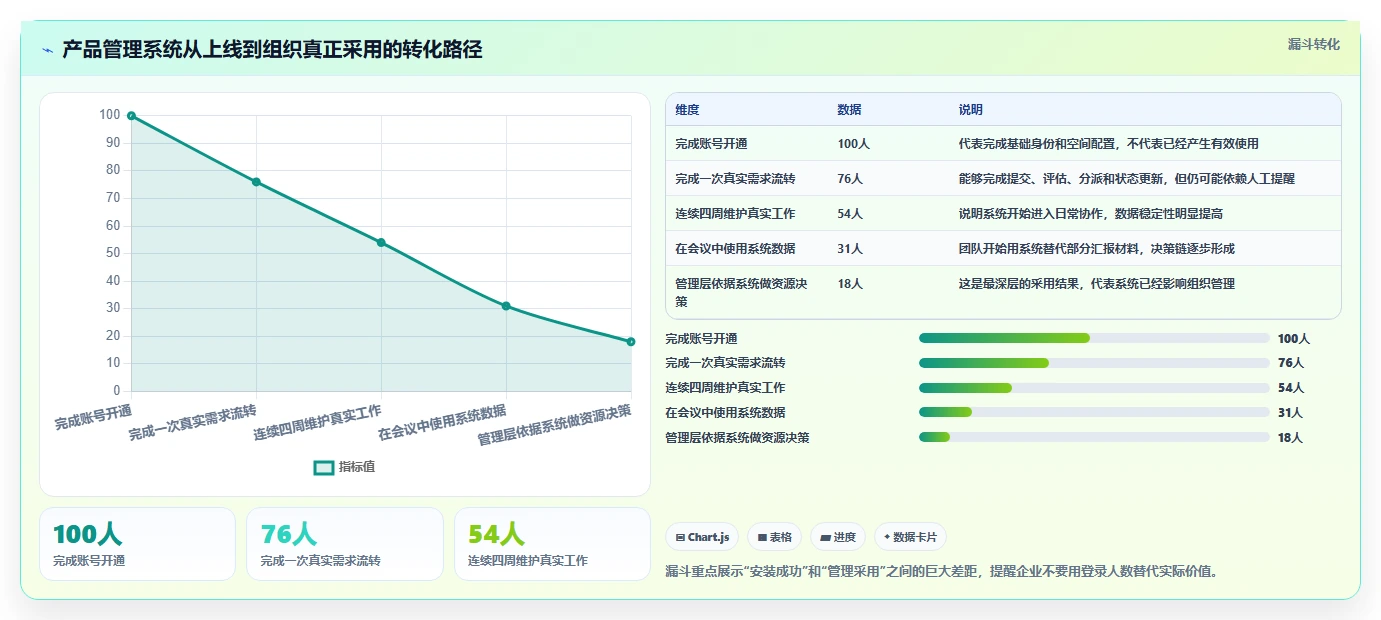The image size is (1381, 620).
Task: Click the chart data point at value 31
Action: pos(506,306)
